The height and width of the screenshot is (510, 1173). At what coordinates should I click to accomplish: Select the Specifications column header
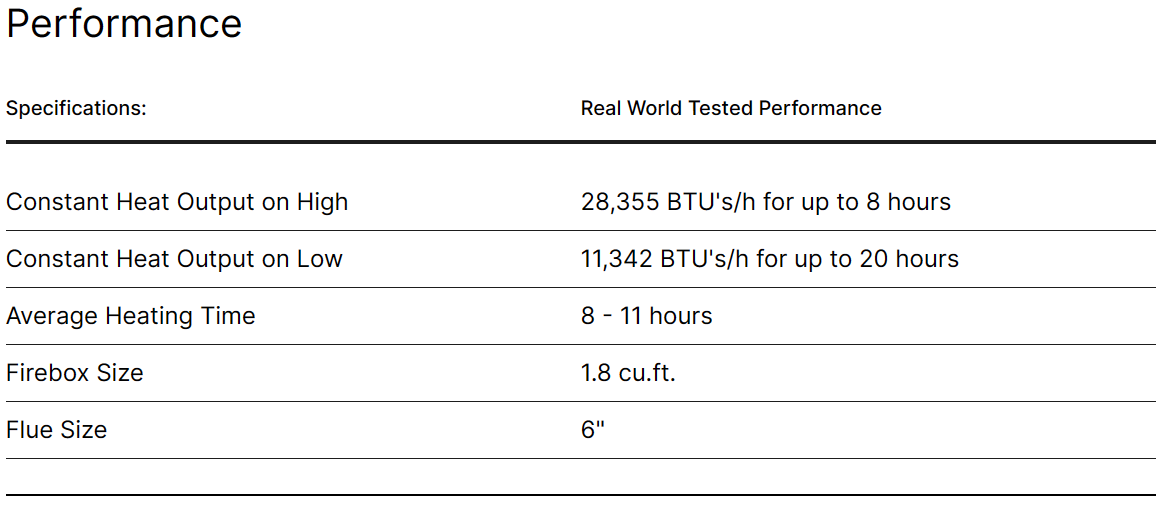tap(76, 108)
